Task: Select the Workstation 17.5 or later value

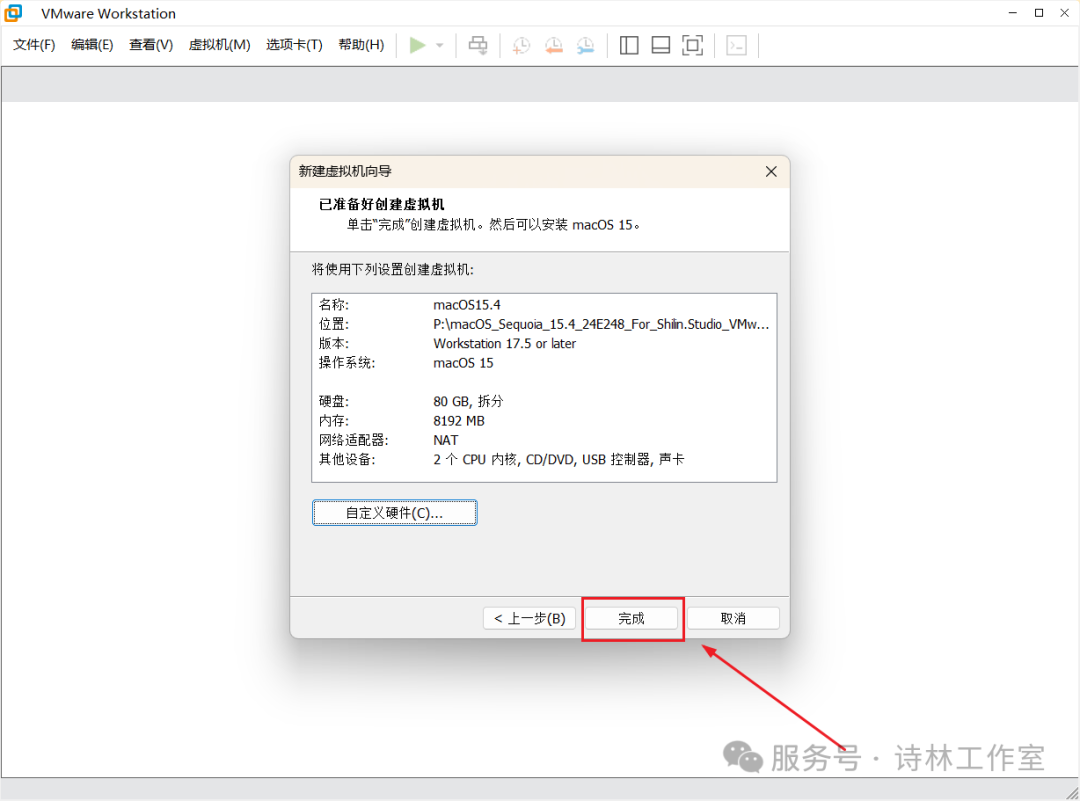Action: point(504,343)
